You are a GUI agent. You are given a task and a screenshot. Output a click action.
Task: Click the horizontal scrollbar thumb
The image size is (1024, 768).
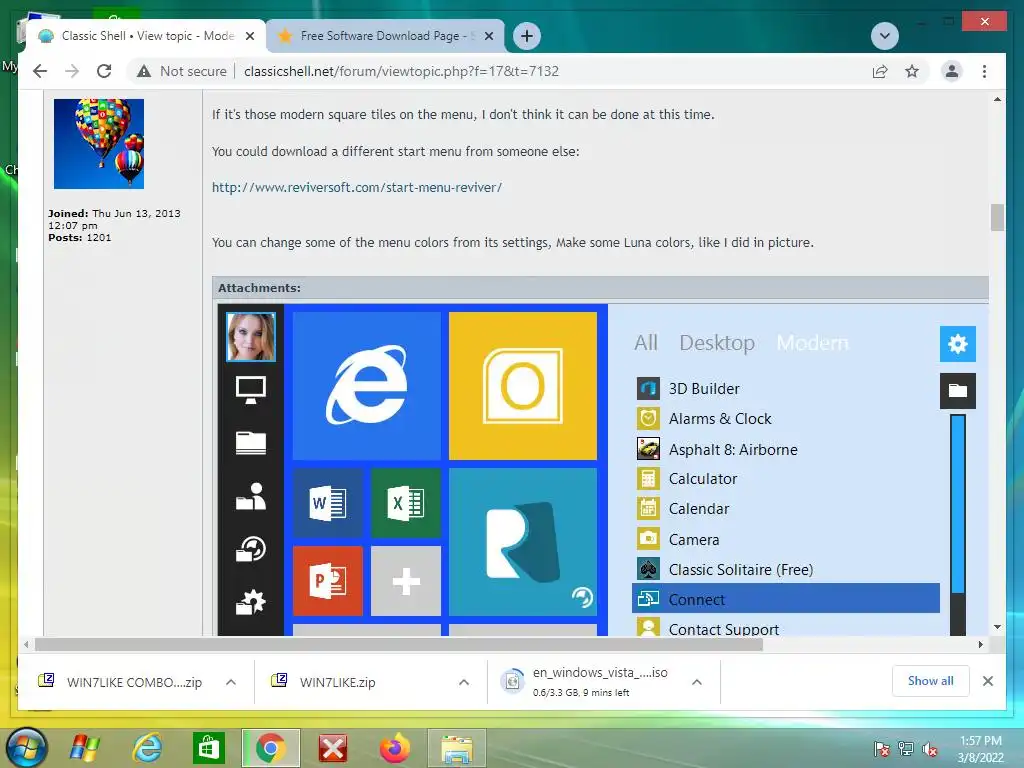click(x=398, y=645)
